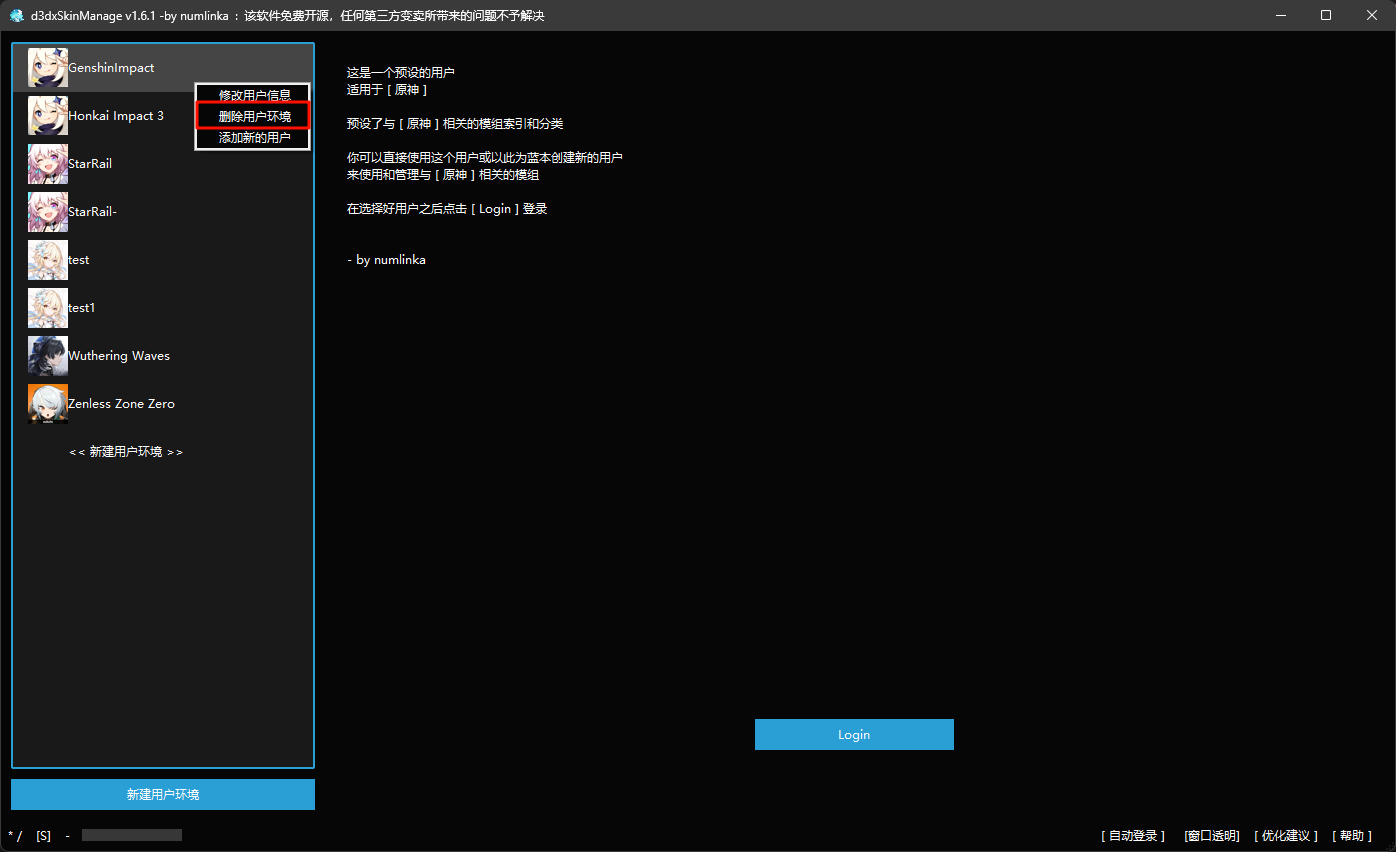Toggle the 自动登录 auto-login option
This screenshot has height=852, width=1396.
1133,836
